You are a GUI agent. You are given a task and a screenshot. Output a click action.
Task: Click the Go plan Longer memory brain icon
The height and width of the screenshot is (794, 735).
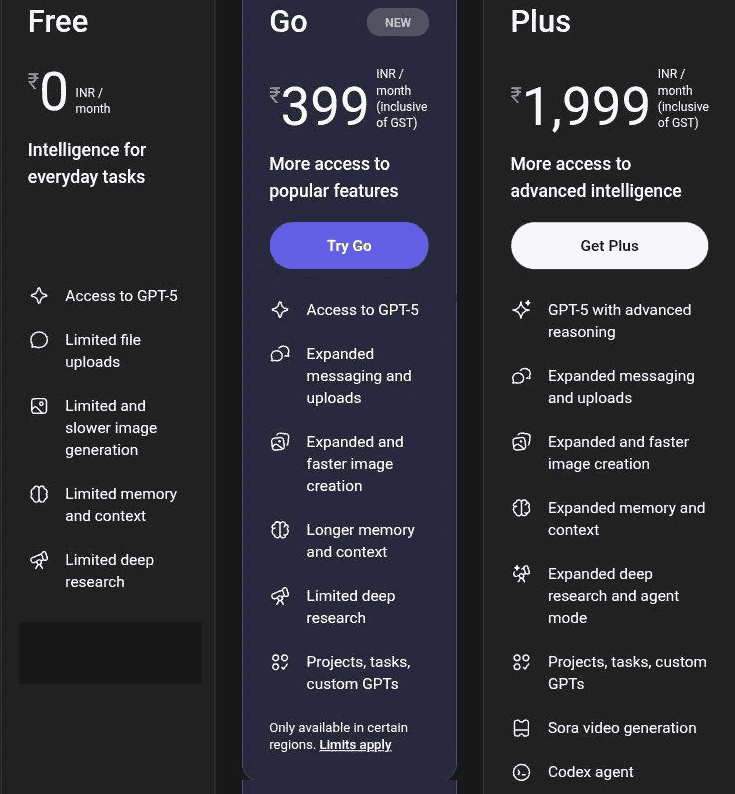tap(280, 530)
